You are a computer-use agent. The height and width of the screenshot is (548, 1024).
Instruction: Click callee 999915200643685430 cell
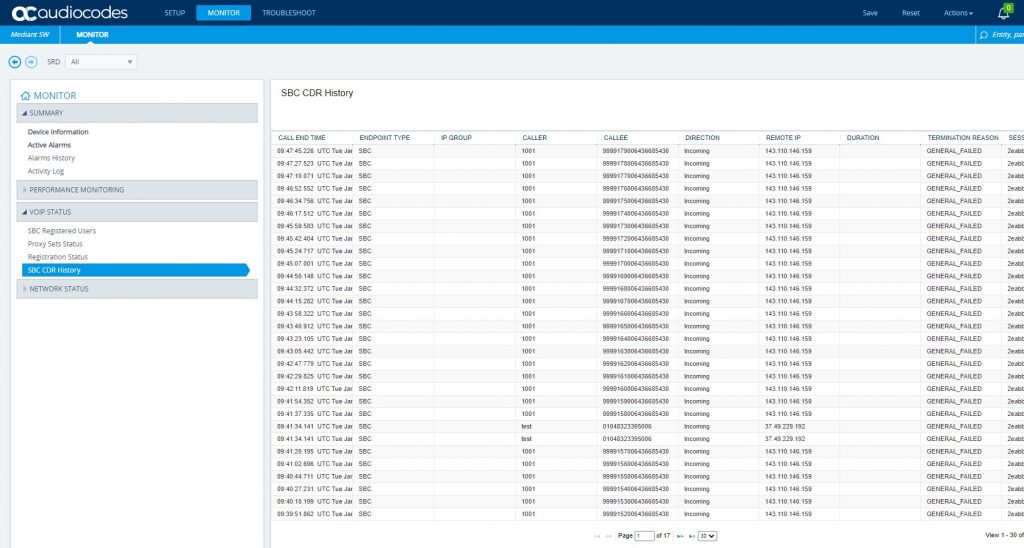[x=635, y=514]
